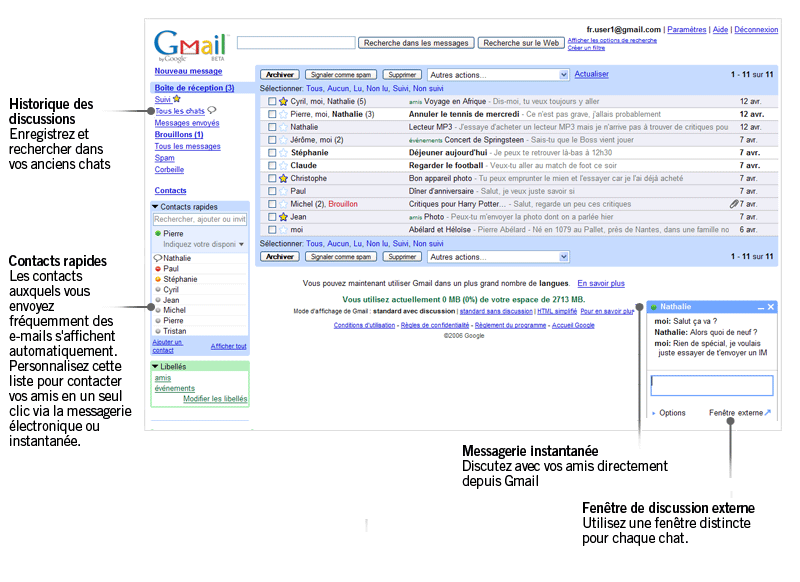Open Brouillons folder
The width and height of the screenshot is (800, 582).
pyautogui.click(x=179, y=135)
